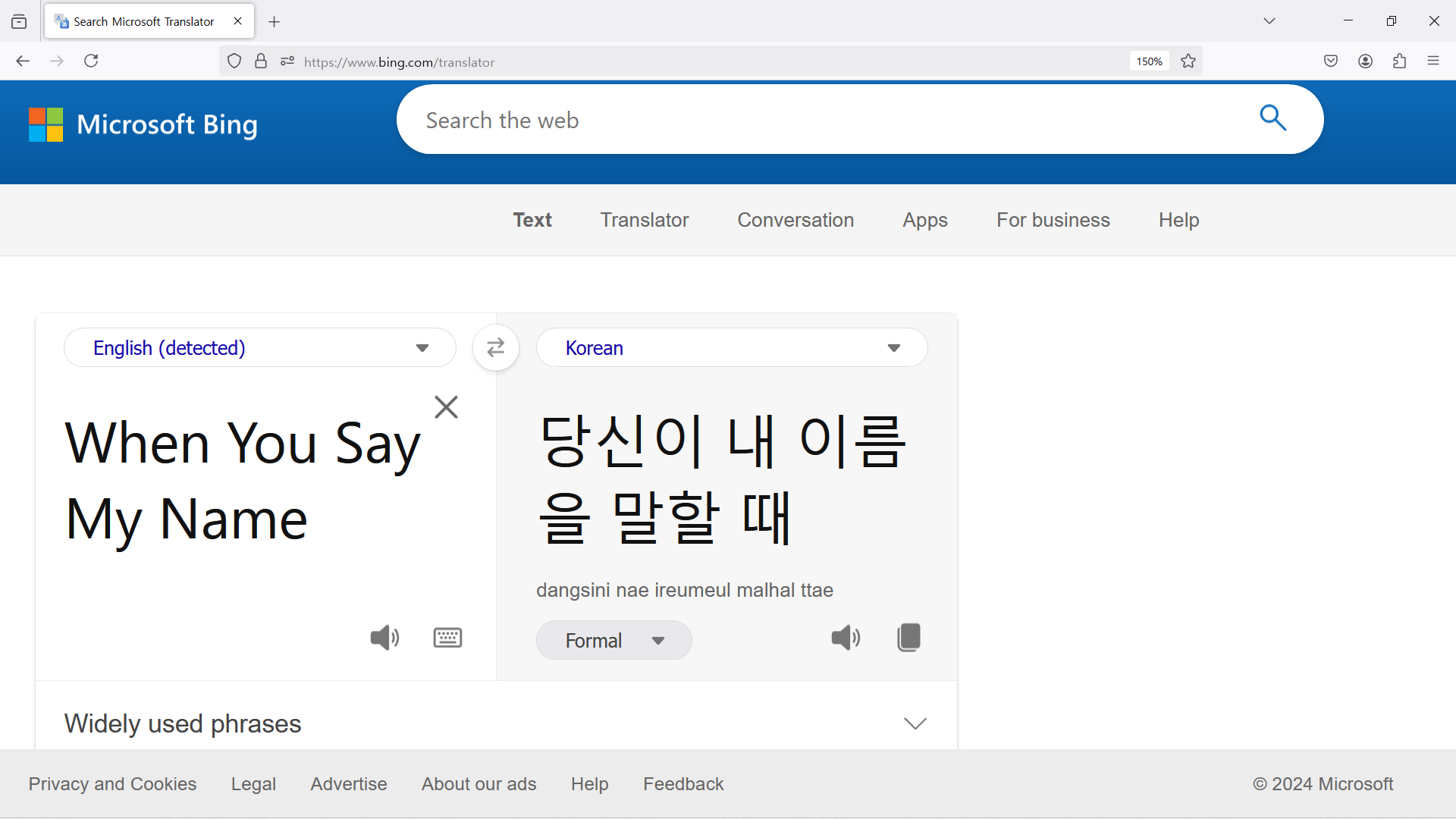Listen to the Korean translation audio
Screen dimensions: 1456x819
click(x=846, y=638)
